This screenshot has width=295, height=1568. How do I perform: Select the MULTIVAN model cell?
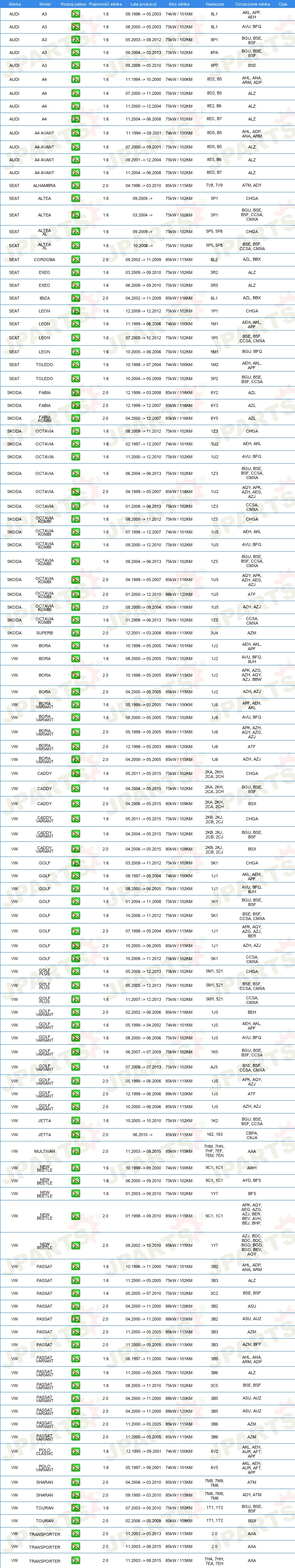click(x=45, y=1152)
